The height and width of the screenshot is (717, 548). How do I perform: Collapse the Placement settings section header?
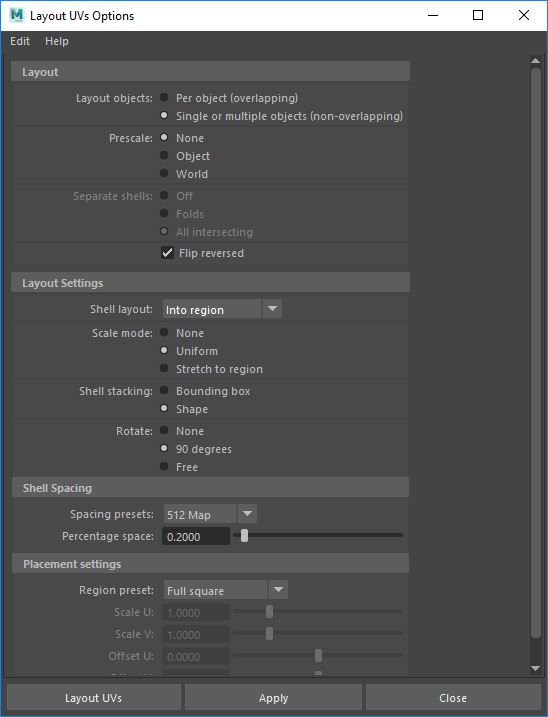pyautogui.click(x=210, y=563)
